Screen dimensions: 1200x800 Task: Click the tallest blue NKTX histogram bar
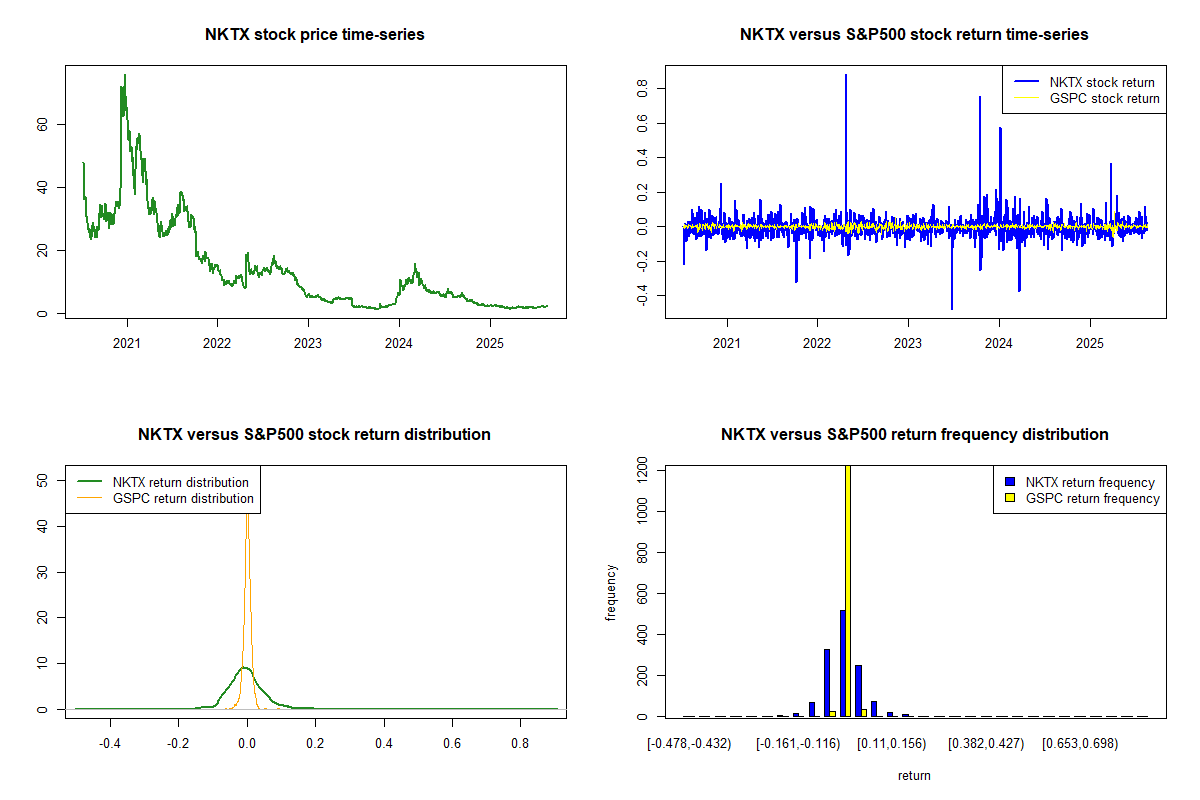[x=843, y=665]
